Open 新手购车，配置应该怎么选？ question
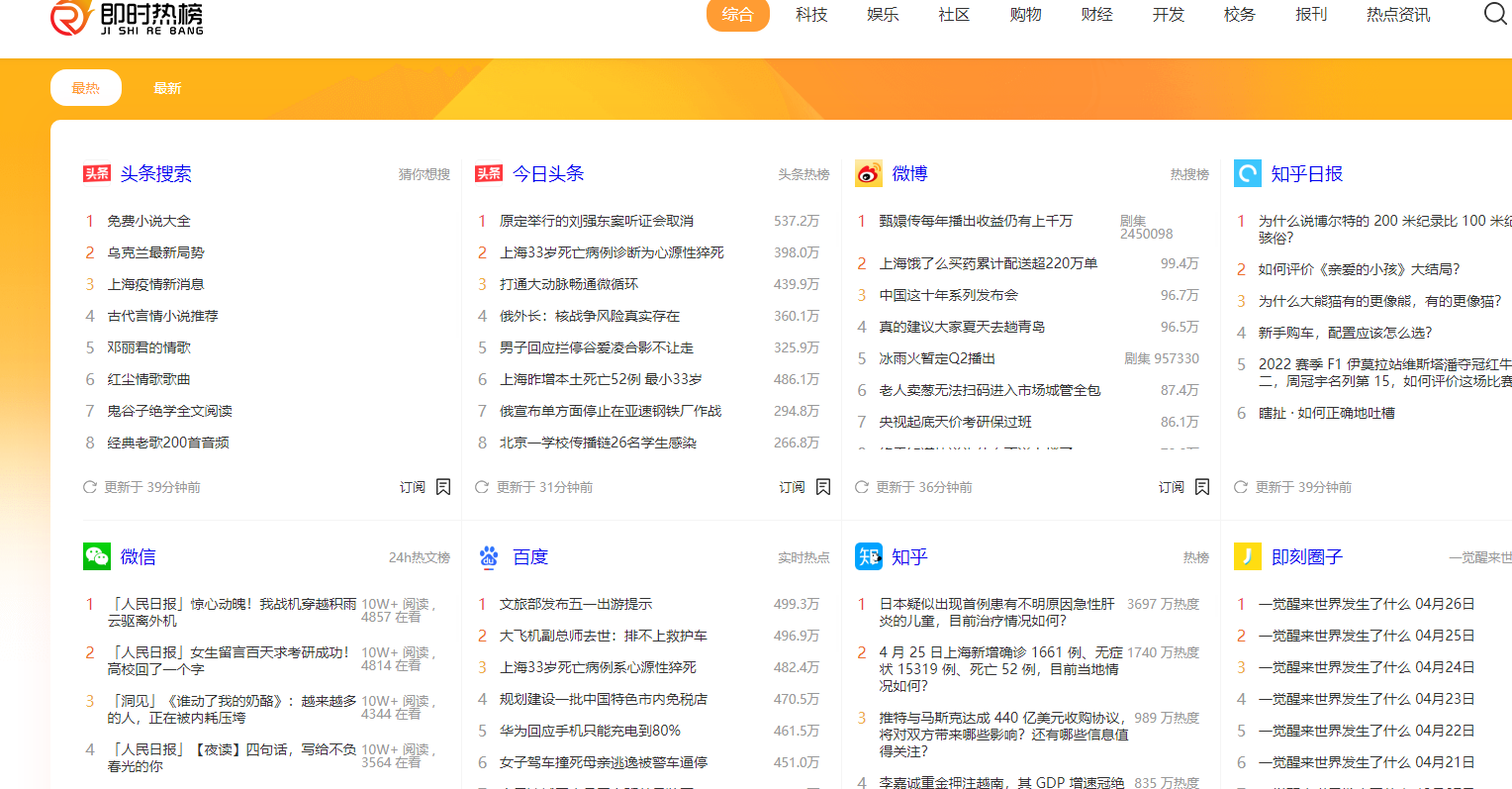 coord(1345,333)
